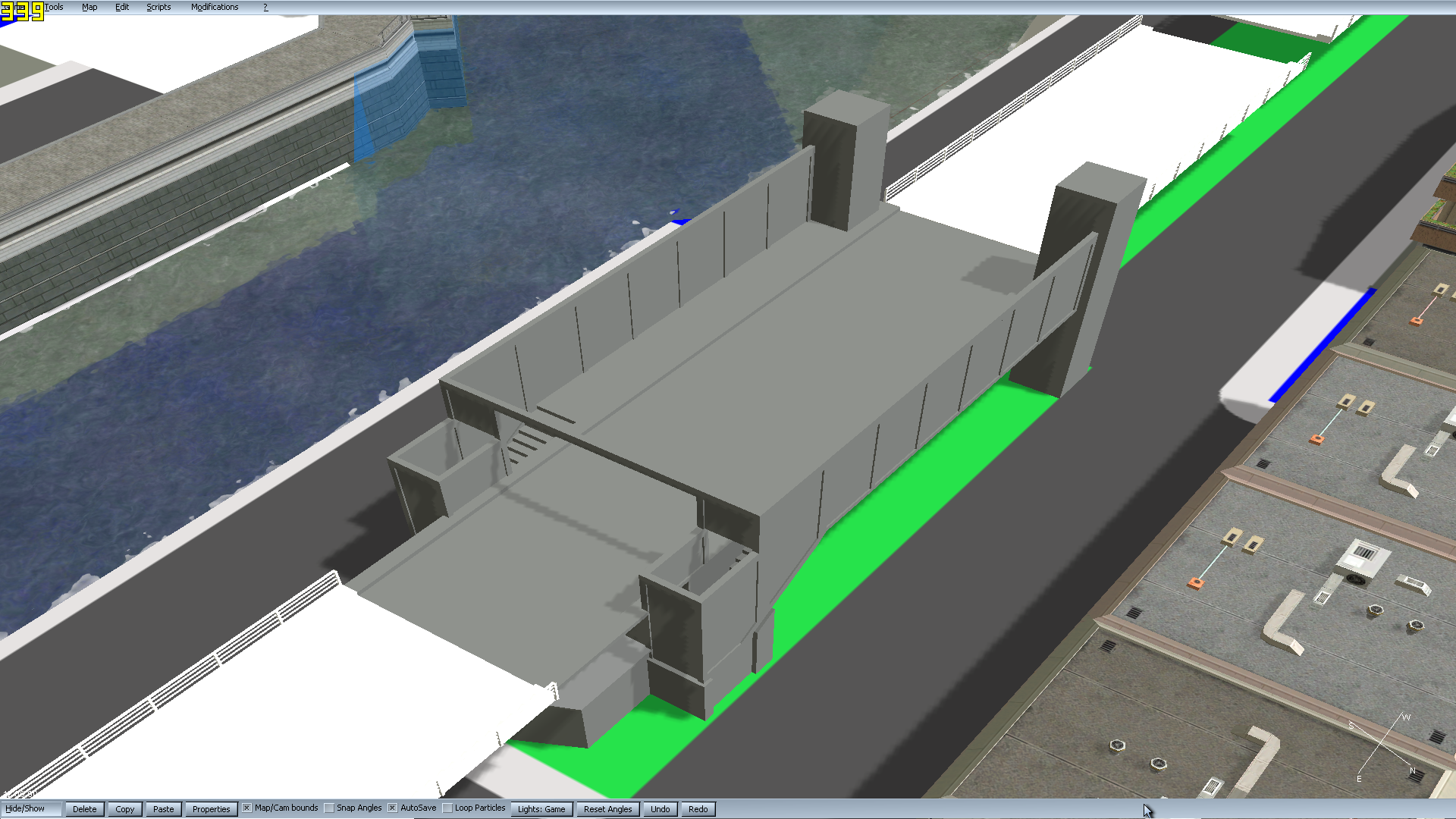The width and height of the screenshot is (1456, 819).
Task: Enable the Loop Particles checkbox
Action: (x=447, y=808)
